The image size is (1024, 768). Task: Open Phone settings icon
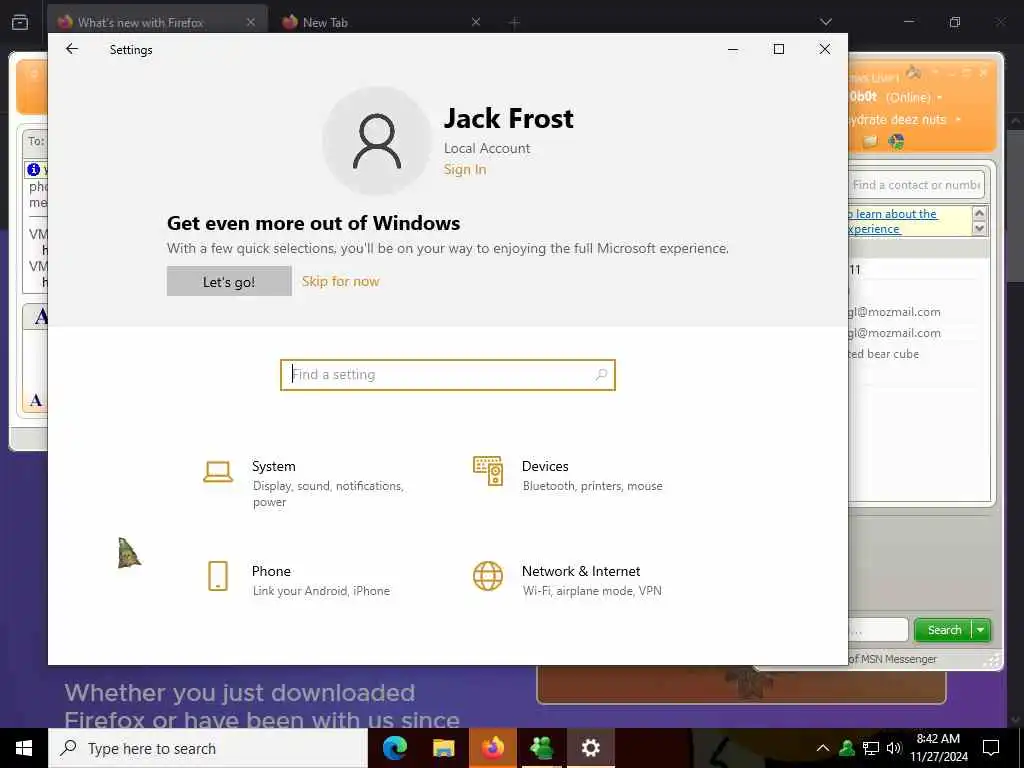(218, 576)
